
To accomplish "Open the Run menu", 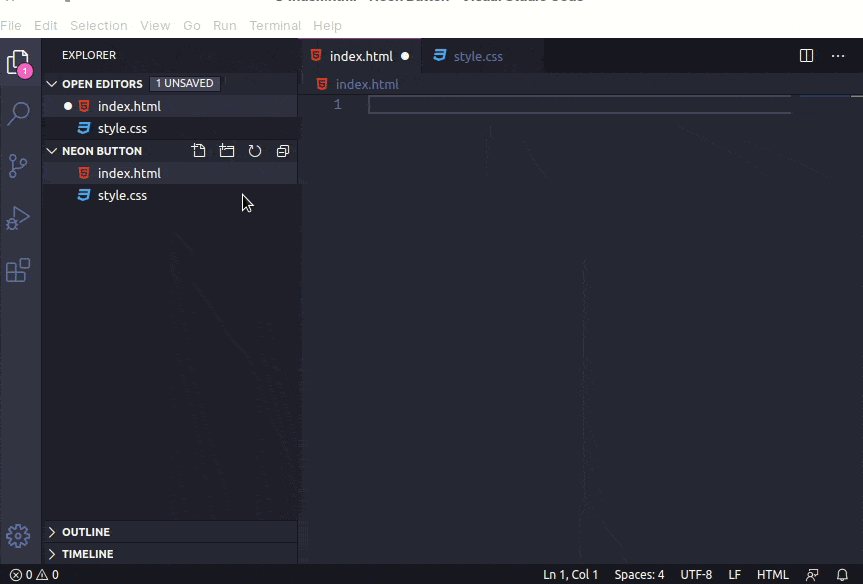I will click(x=225, y=25).
